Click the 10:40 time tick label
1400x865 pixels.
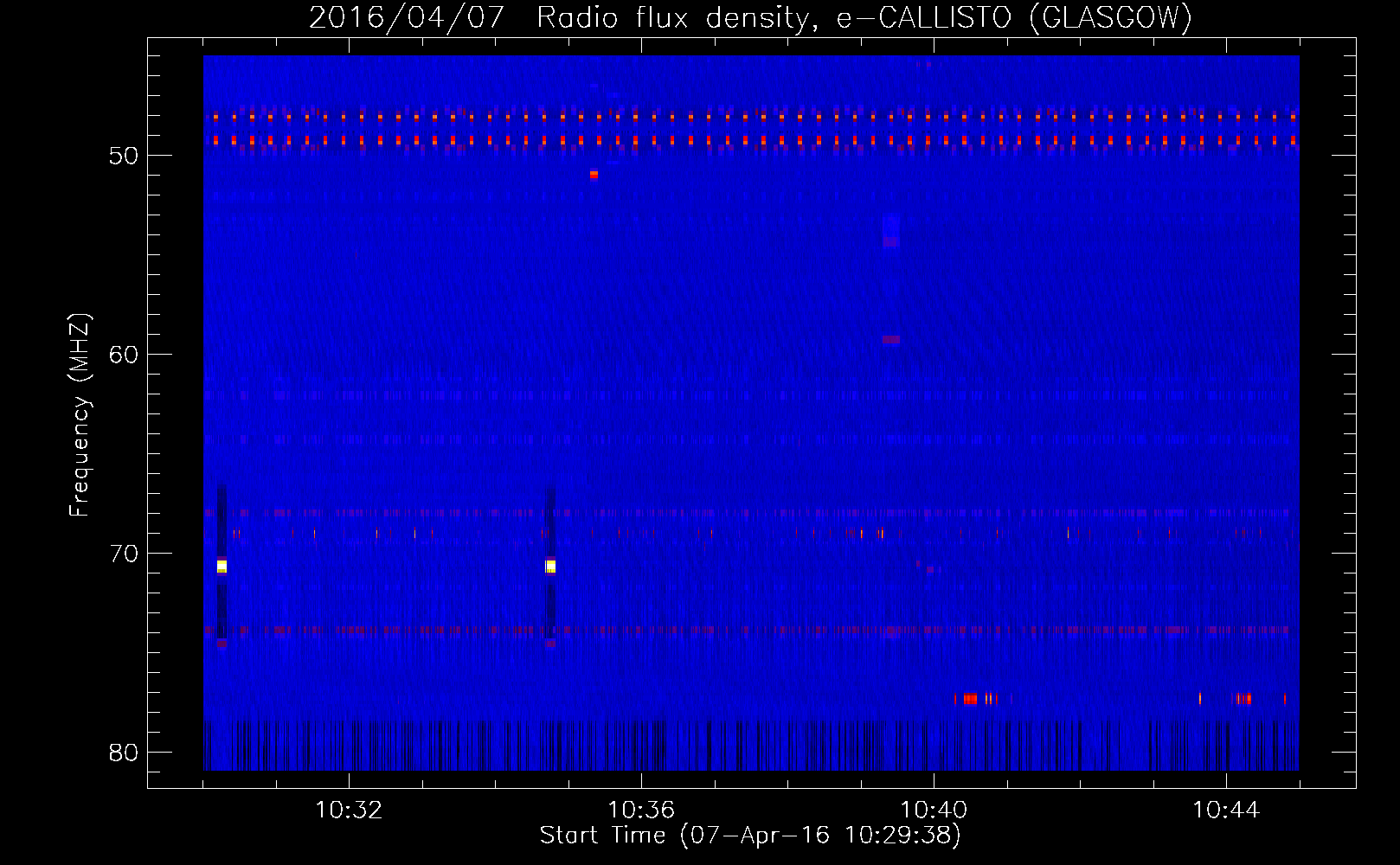click(934, 811)
